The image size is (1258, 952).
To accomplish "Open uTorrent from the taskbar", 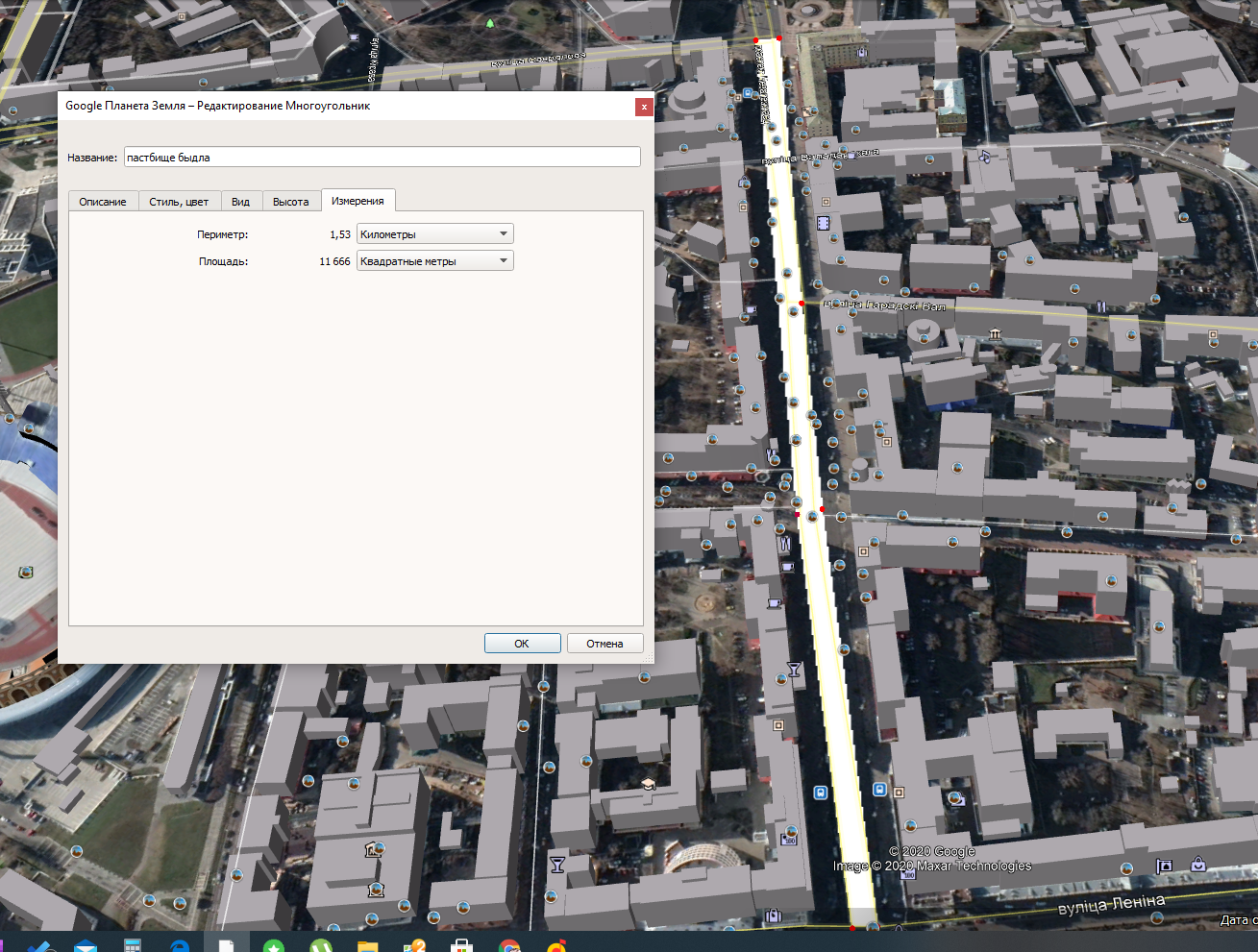I will click(321, 945).
